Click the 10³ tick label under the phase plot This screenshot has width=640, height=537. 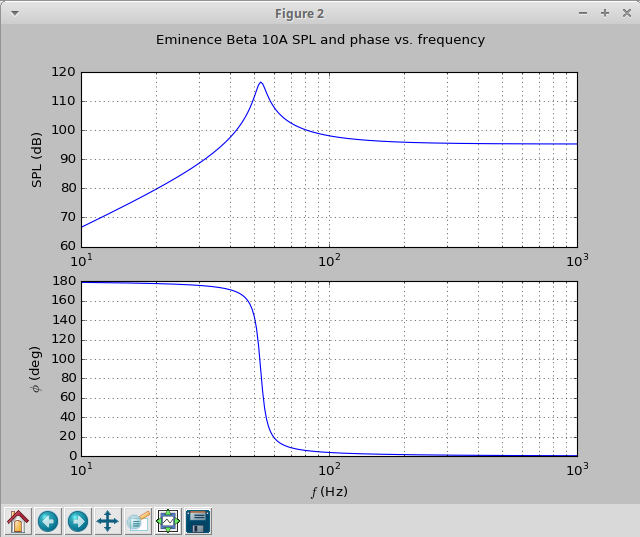577,470
